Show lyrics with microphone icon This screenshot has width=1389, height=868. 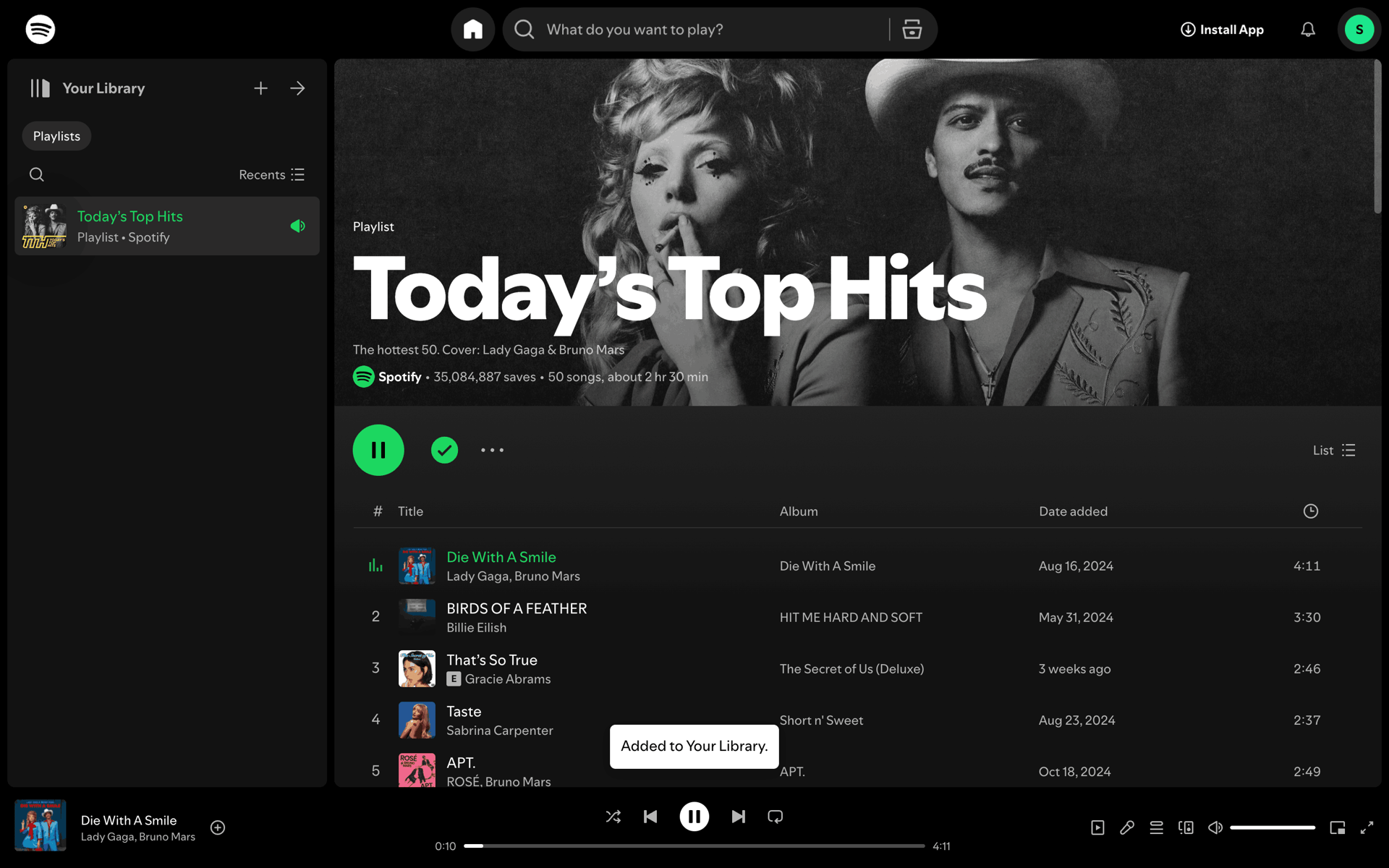tap(1127, 827)
